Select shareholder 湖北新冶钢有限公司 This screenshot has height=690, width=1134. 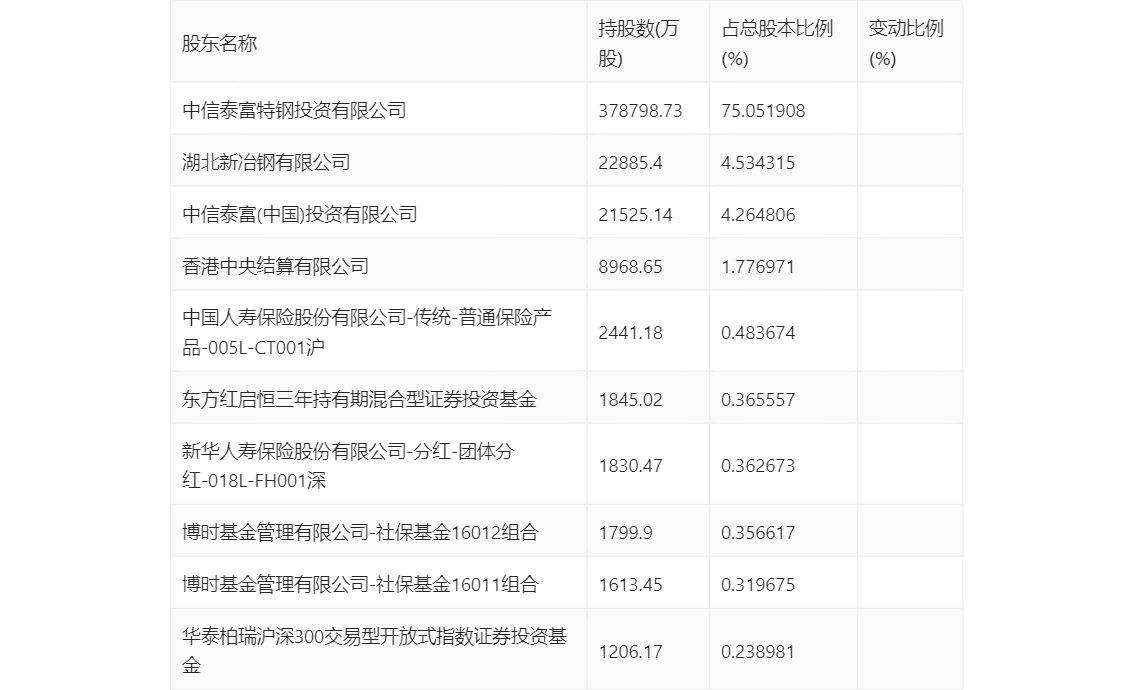265,162
